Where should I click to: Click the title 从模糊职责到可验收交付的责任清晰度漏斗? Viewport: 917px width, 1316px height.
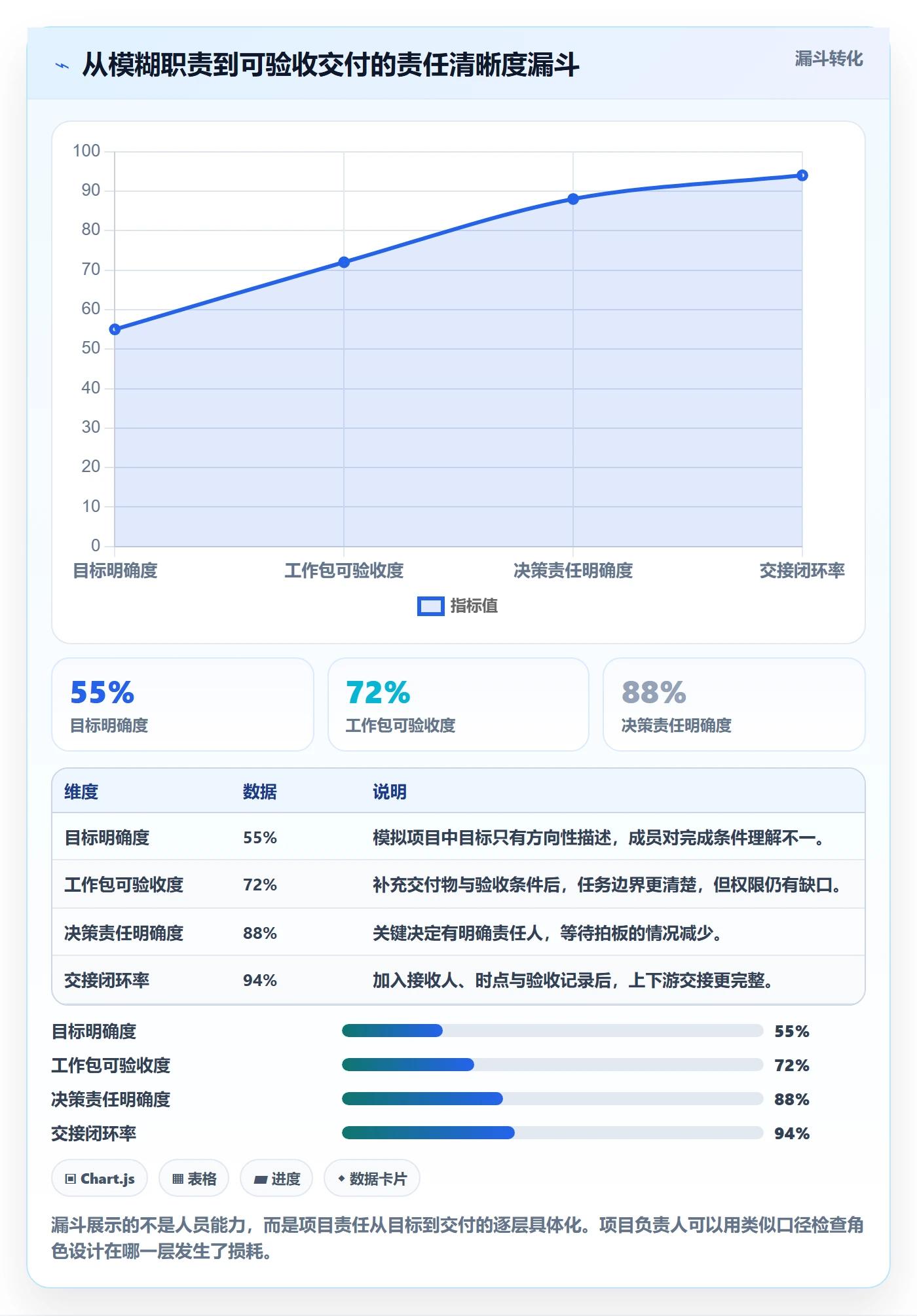pos(331,65)
